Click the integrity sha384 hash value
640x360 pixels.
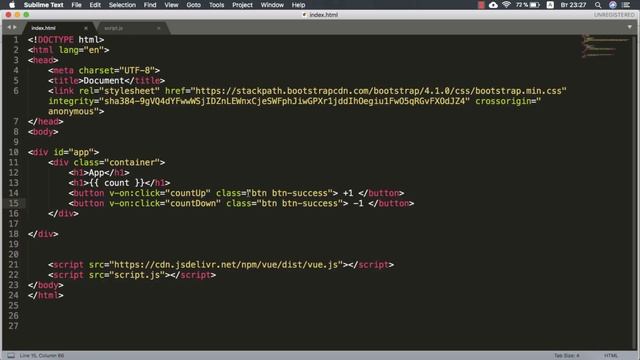284,101
